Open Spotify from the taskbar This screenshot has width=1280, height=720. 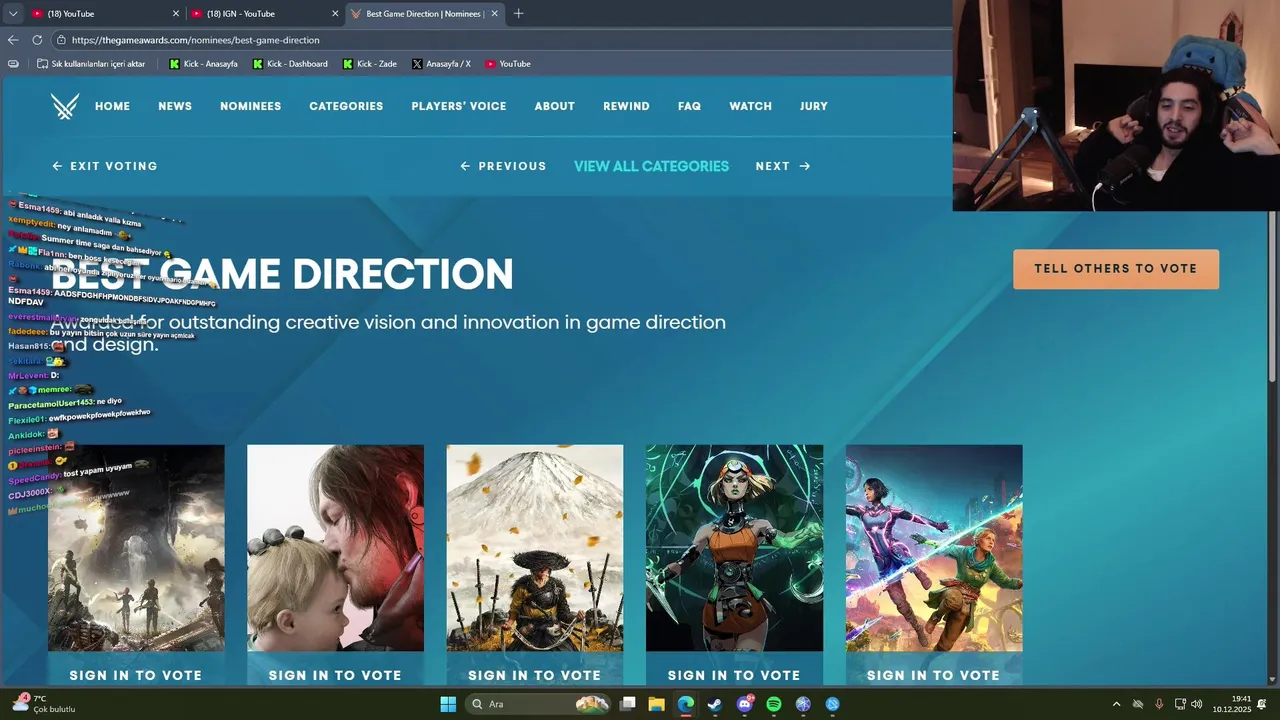coord(774,704)
